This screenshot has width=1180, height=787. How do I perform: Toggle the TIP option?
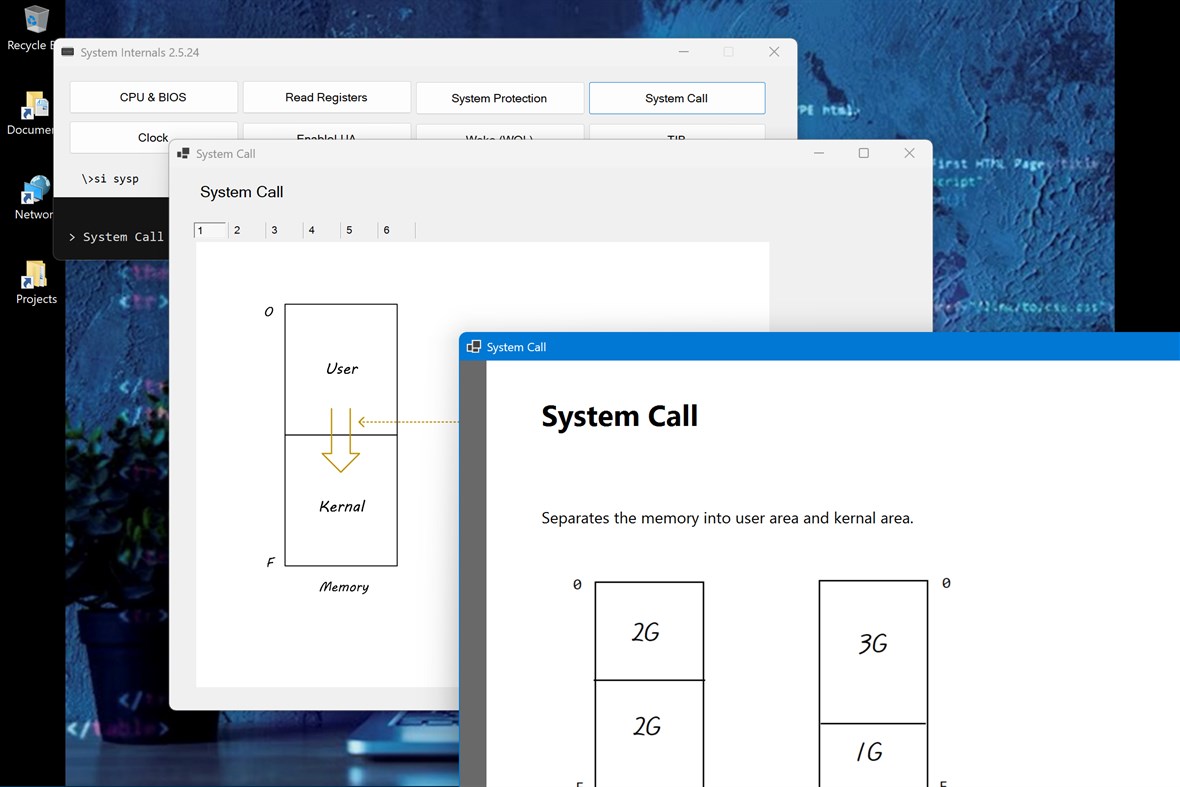click(676, 136)
